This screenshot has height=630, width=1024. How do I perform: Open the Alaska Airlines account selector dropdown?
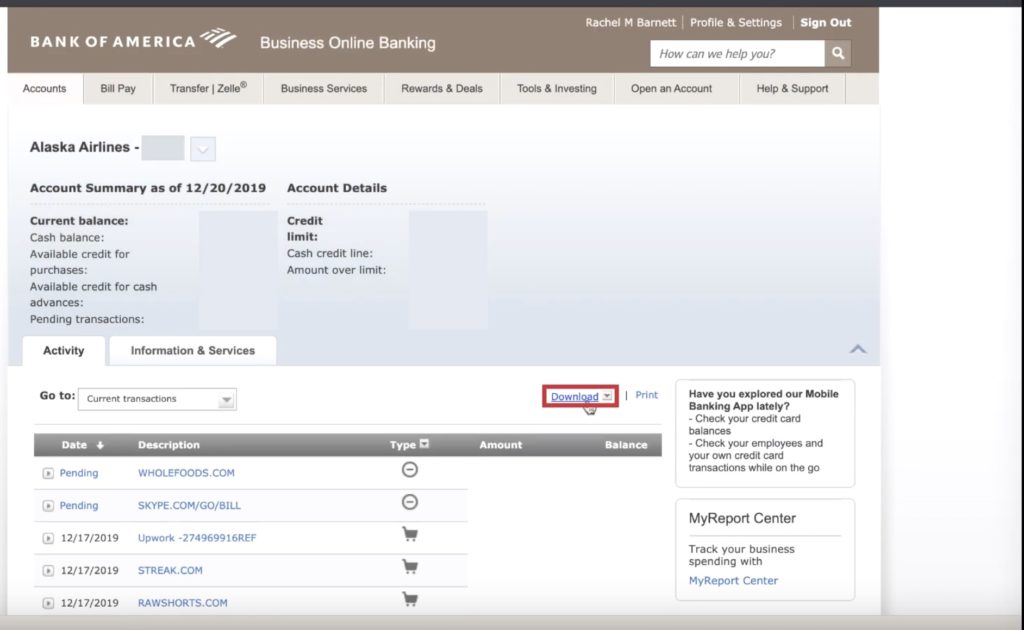tap(203, 149)
